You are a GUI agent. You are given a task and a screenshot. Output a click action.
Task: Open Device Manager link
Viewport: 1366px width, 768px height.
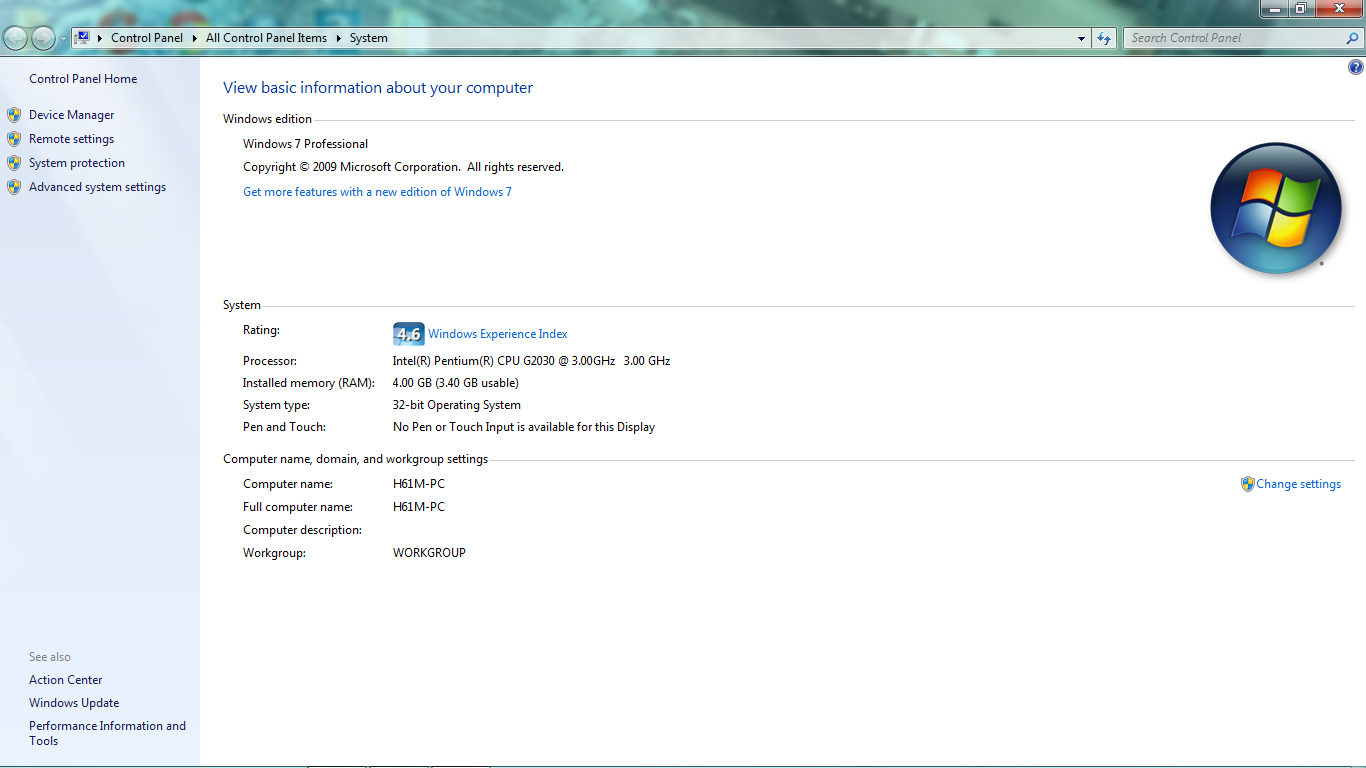(72, 115)
